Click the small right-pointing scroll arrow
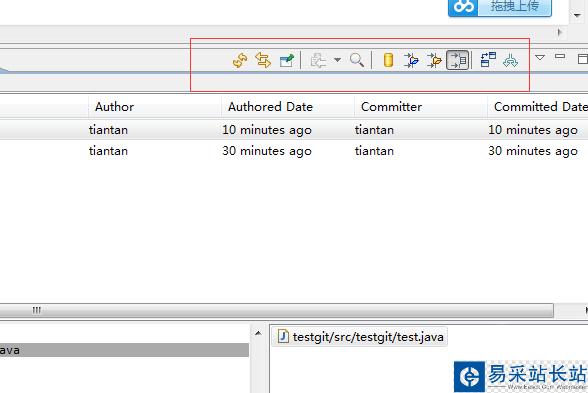Image resolution: width=588 pixels, height=393 pixels. pyautogui.click(x=560, y=32)
